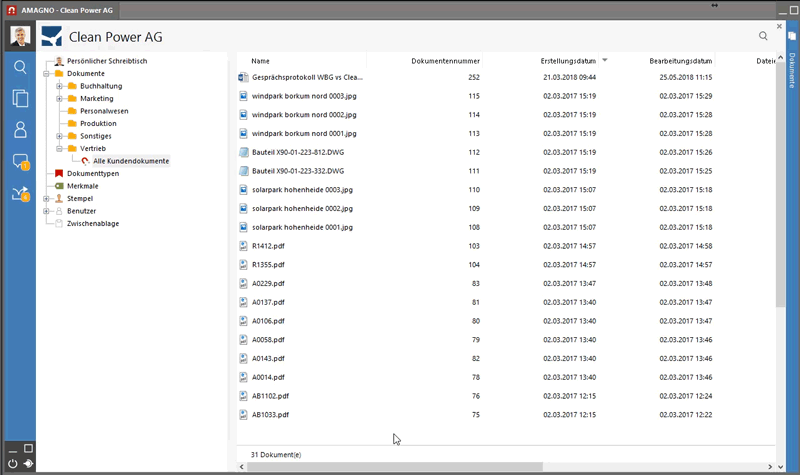Select solarpark hohenheide 0003.jpg
This screenshot has width=800, height=475.
(x=302, y=190)
